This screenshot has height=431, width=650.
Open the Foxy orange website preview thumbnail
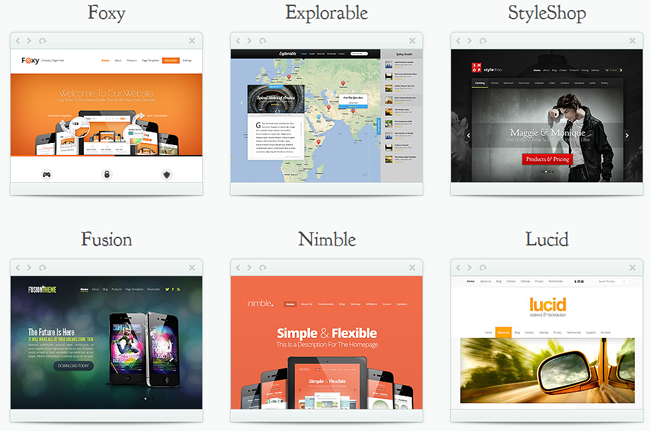point(107,116)
